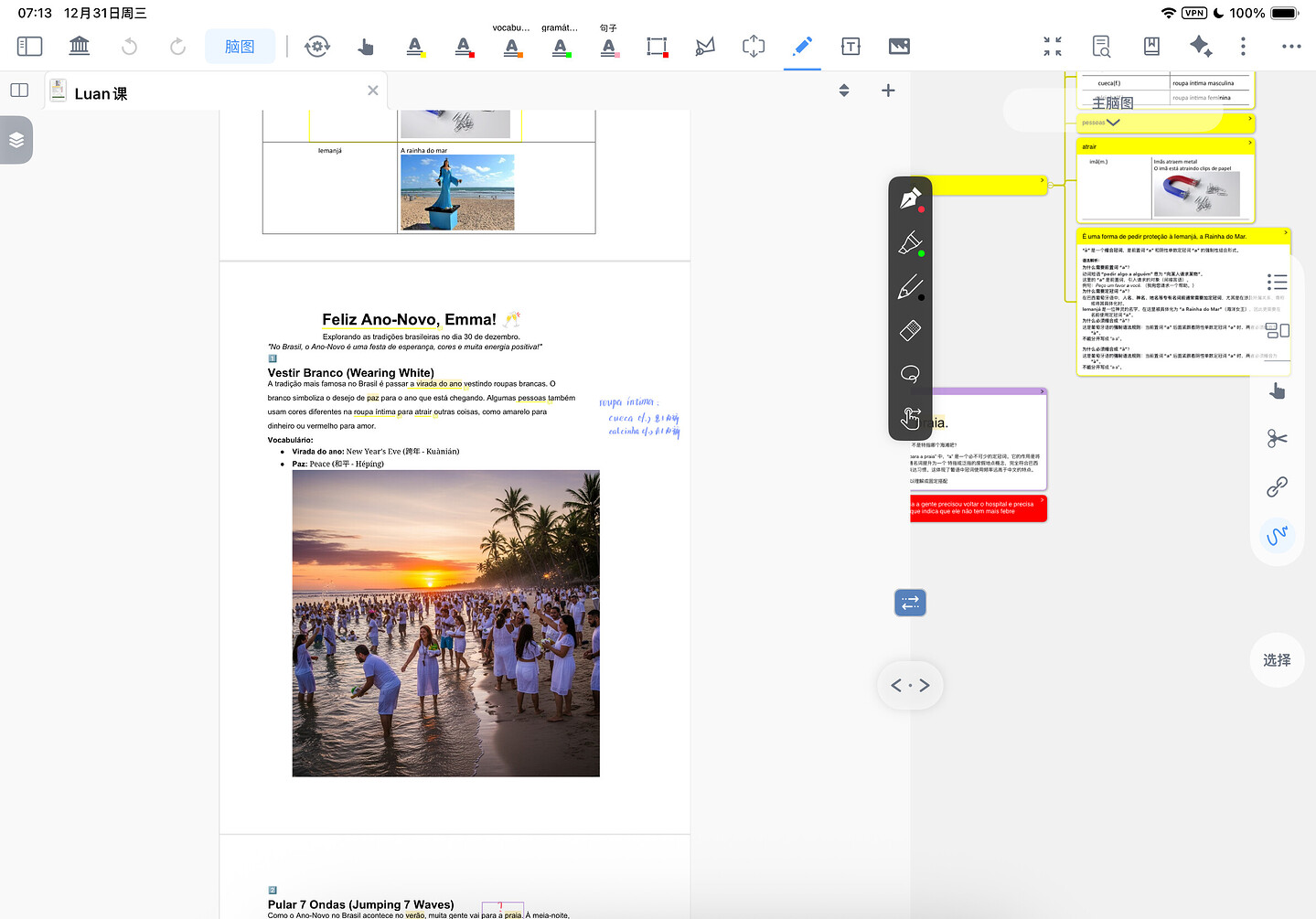Open the library building icon
Viewport: 1316px width, 919px height.
[80, 46]
